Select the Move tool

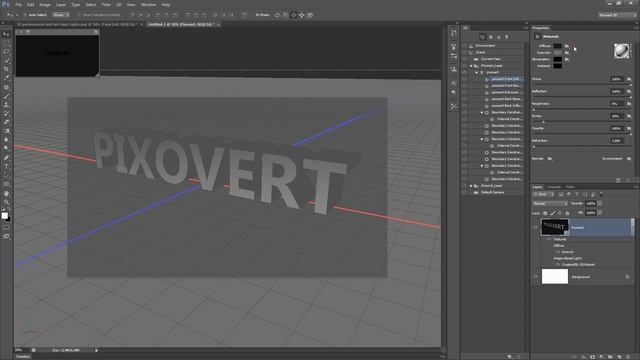6,34
